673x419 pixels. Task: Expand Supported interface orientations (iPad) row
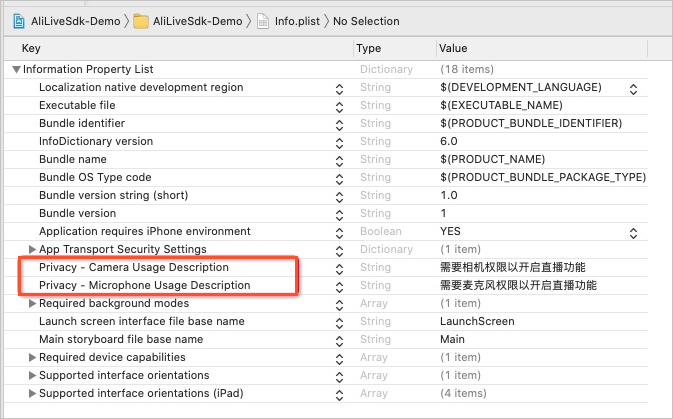click(x=32, y=393)
